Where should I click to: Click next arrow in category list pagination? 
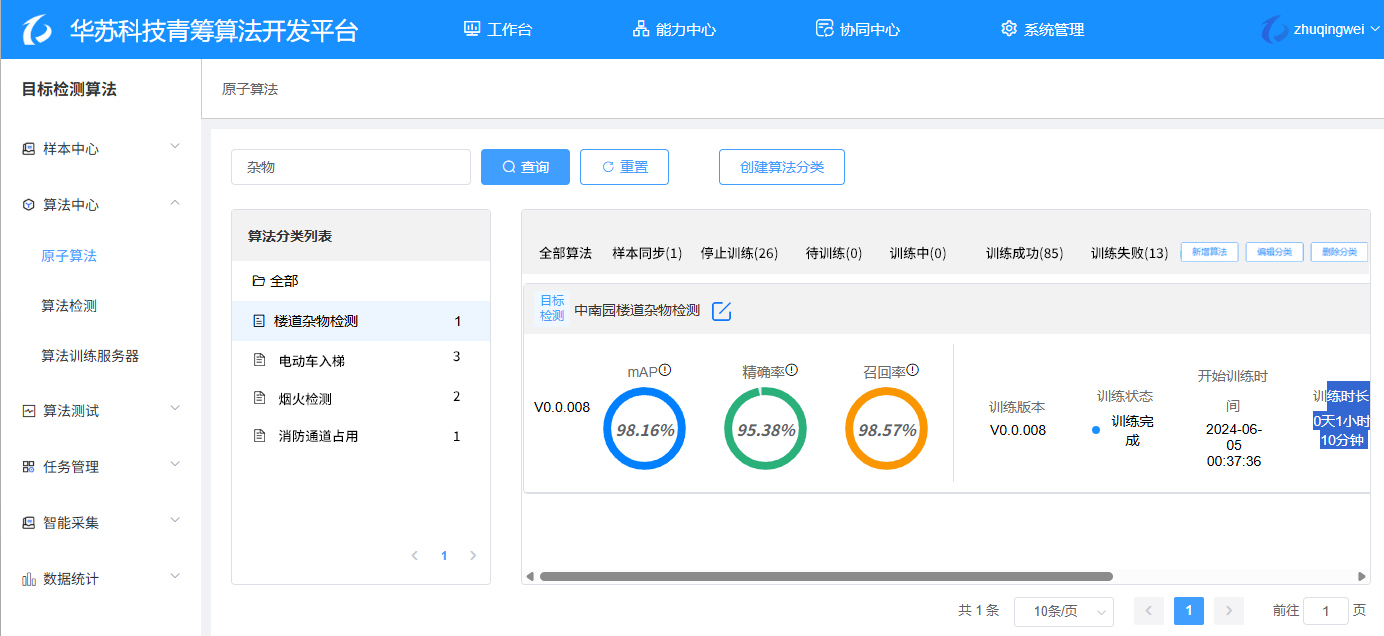[x=473, y=556]
